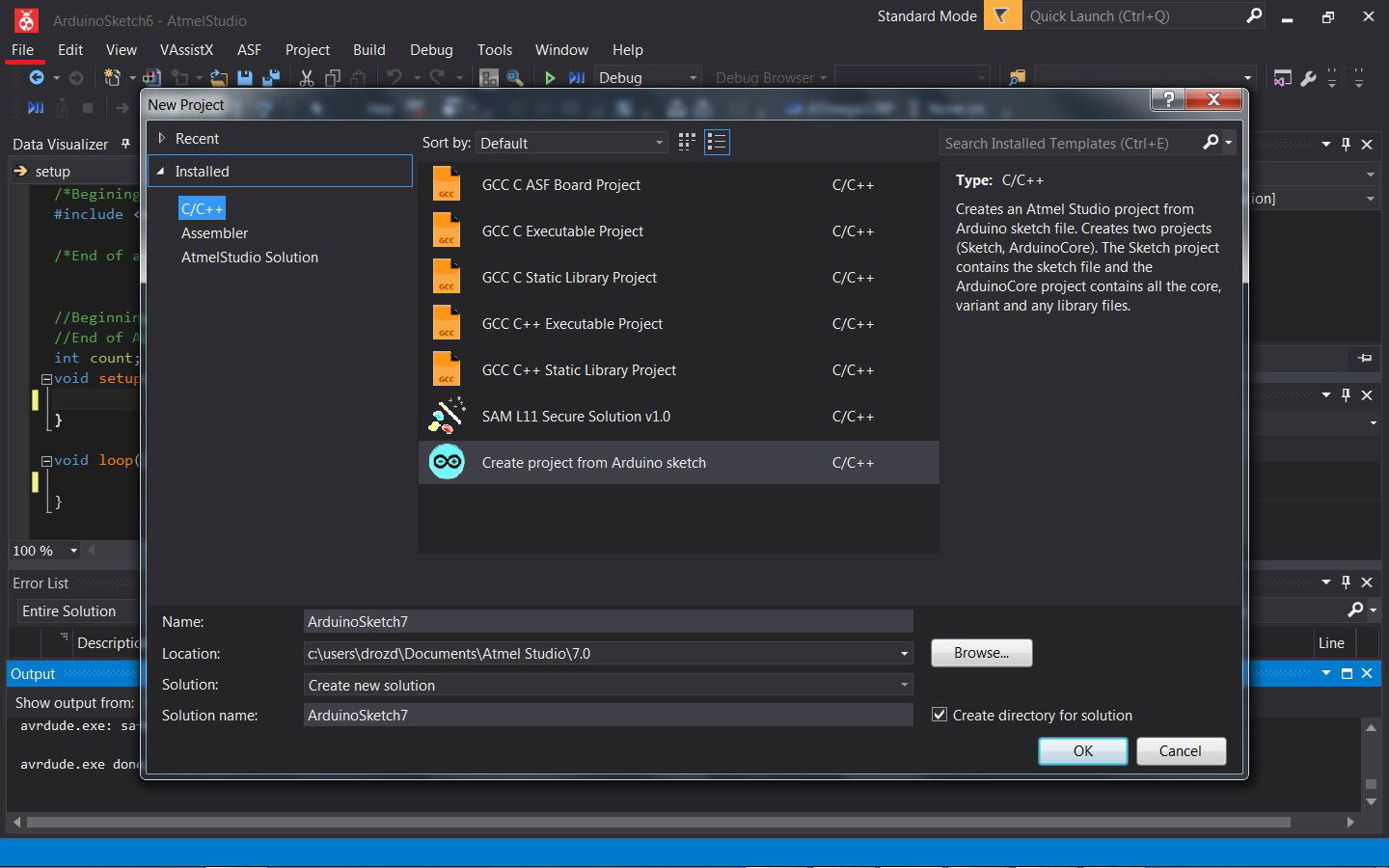Open the Tools menu
The height and width of the screenshot is (868, 1389).
[x=494, y=49]
